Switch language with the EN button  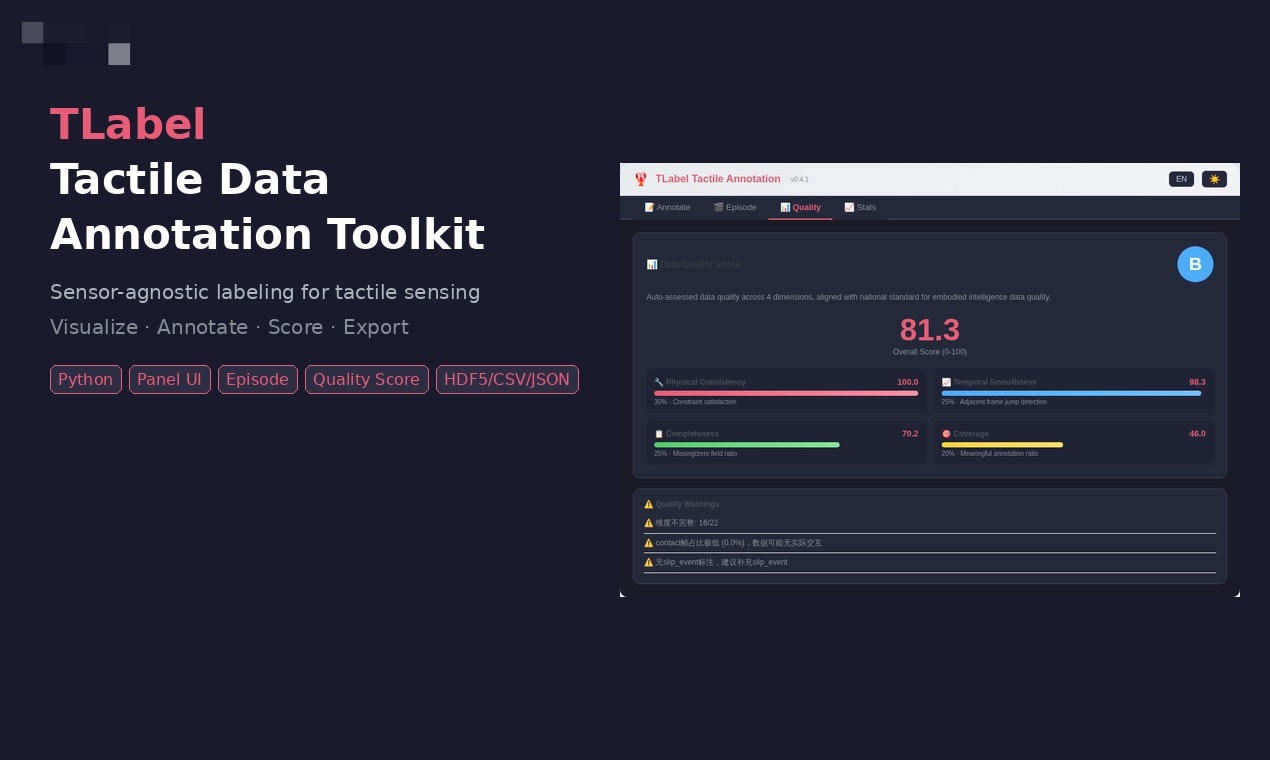click(1181, 179)
